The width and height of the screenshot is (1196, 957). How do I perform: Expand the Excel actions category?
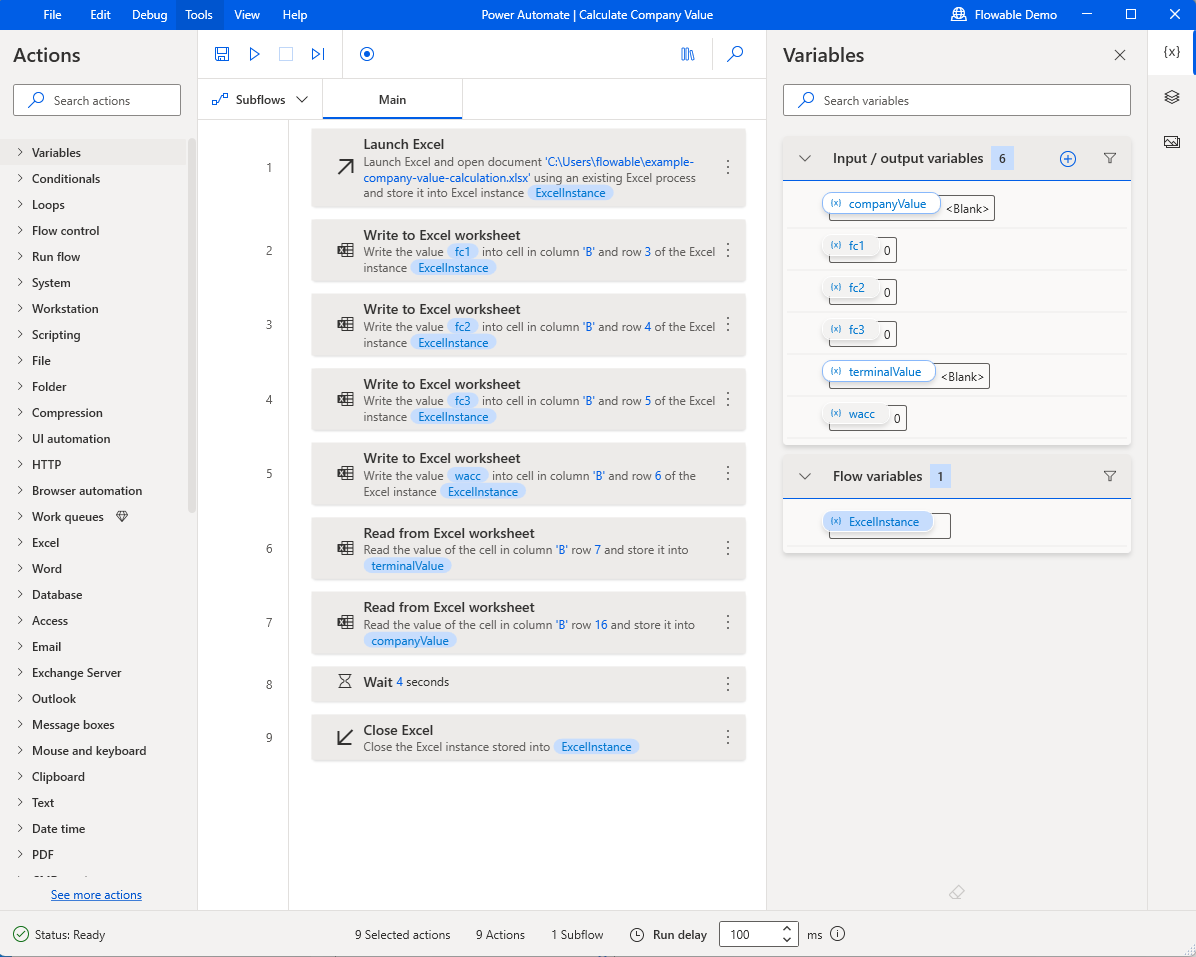click(46, 542)
